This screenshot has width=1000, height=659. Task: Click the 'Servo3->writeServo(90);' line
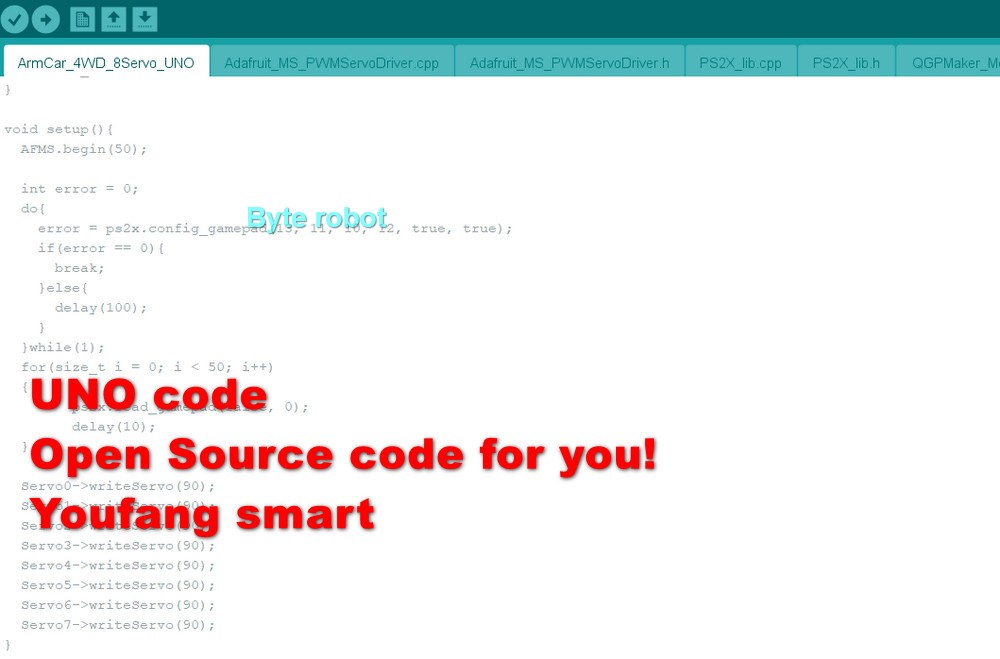coord(118,545)
